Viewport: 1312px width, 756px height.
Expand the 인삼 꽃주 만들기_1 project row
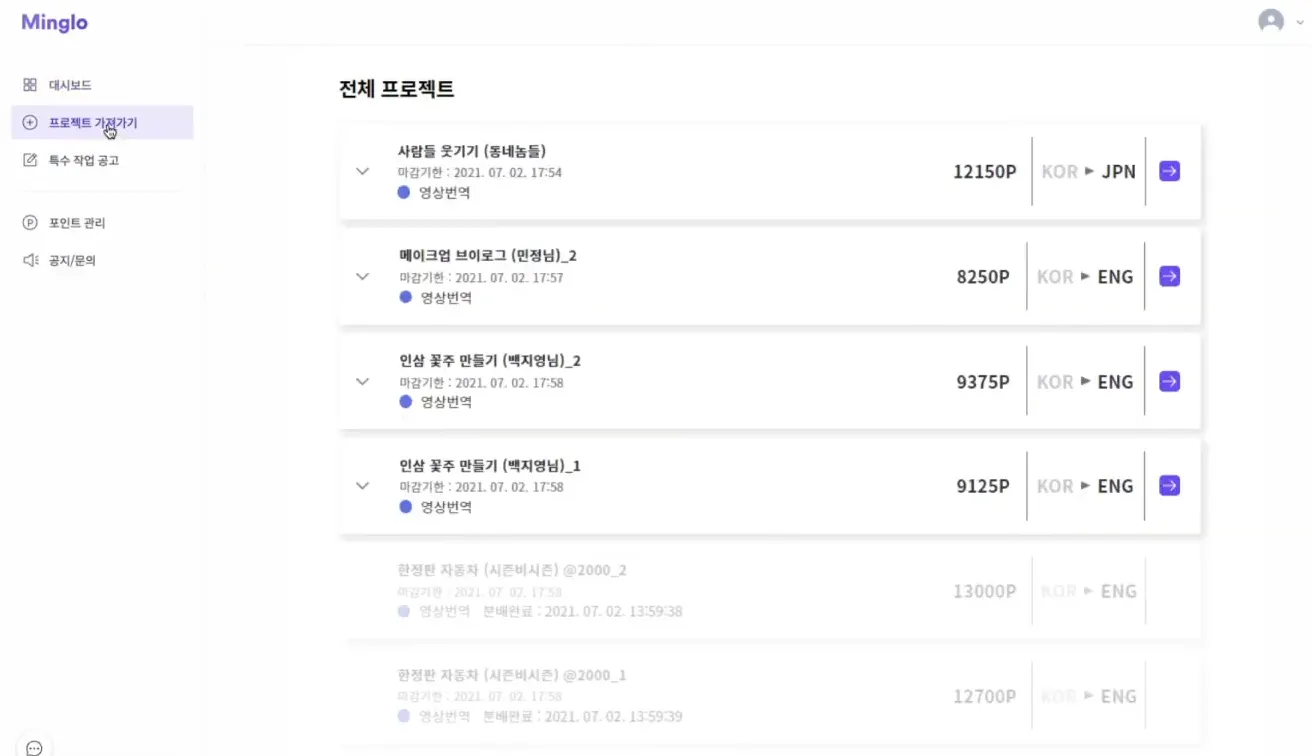(363, 486)
